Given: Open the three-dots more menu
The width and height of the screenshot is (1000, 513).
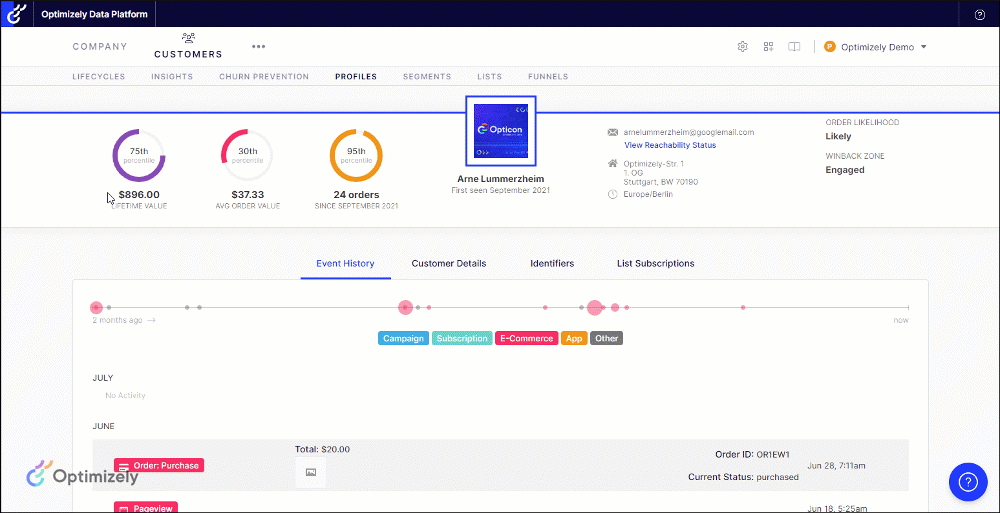Looking at the screenshot, I should pos(258,47).
